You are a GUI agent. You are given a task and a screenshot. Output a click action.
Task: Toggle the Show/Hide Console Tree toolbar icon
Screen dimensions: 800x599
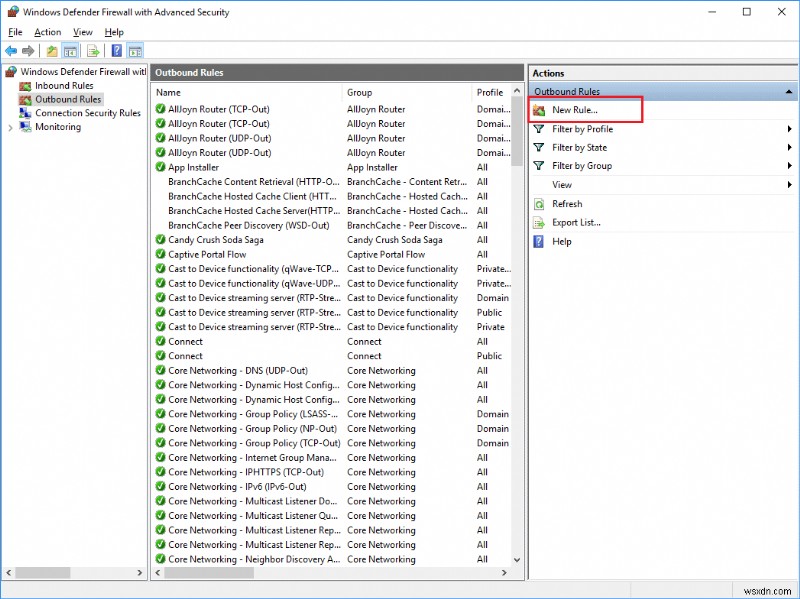(x=69, y=50)
